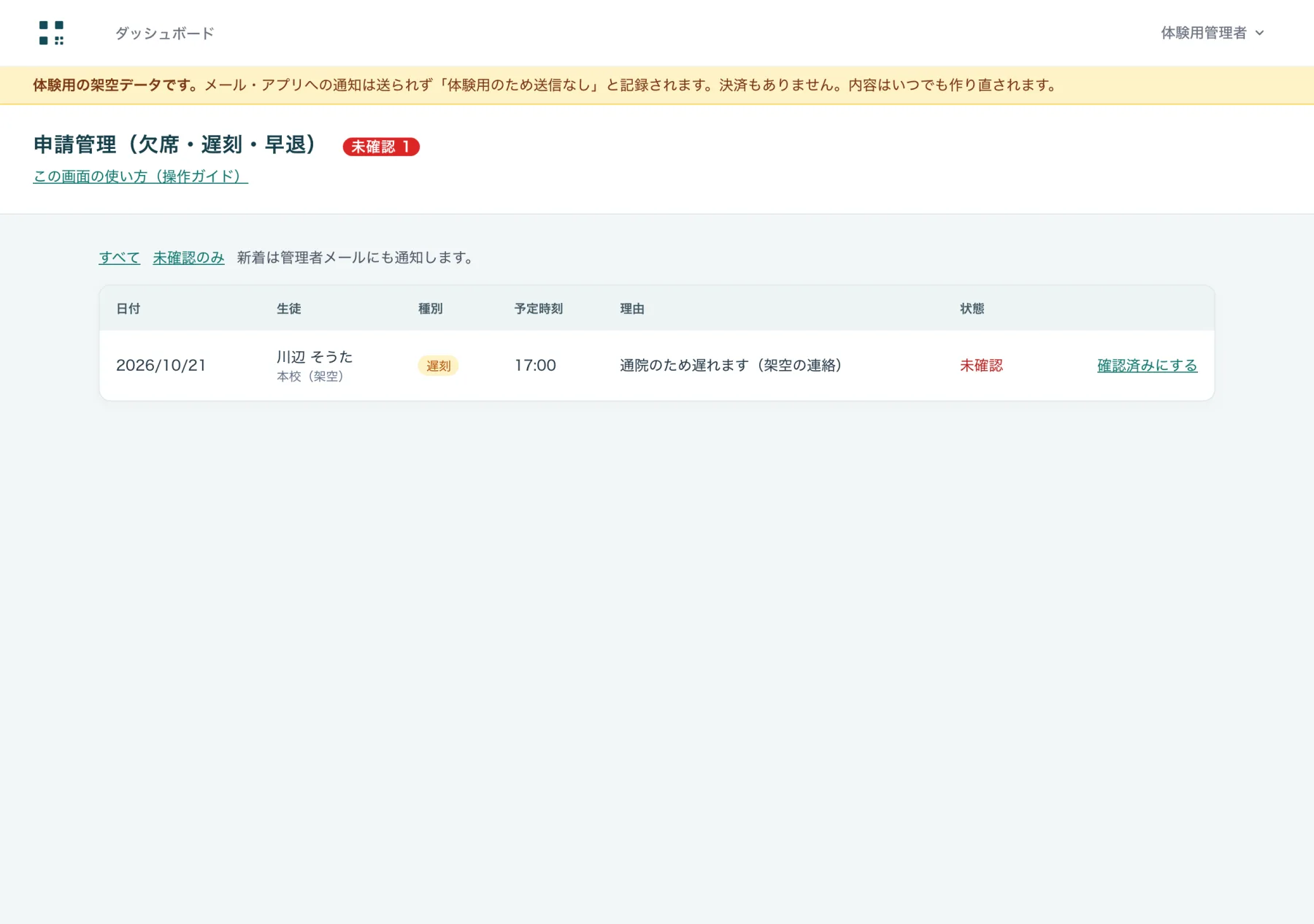Show all requests with すべて filter
The height and width of the screenshot is (924, 1314).
pyautogui.click(x=119, y=258)
